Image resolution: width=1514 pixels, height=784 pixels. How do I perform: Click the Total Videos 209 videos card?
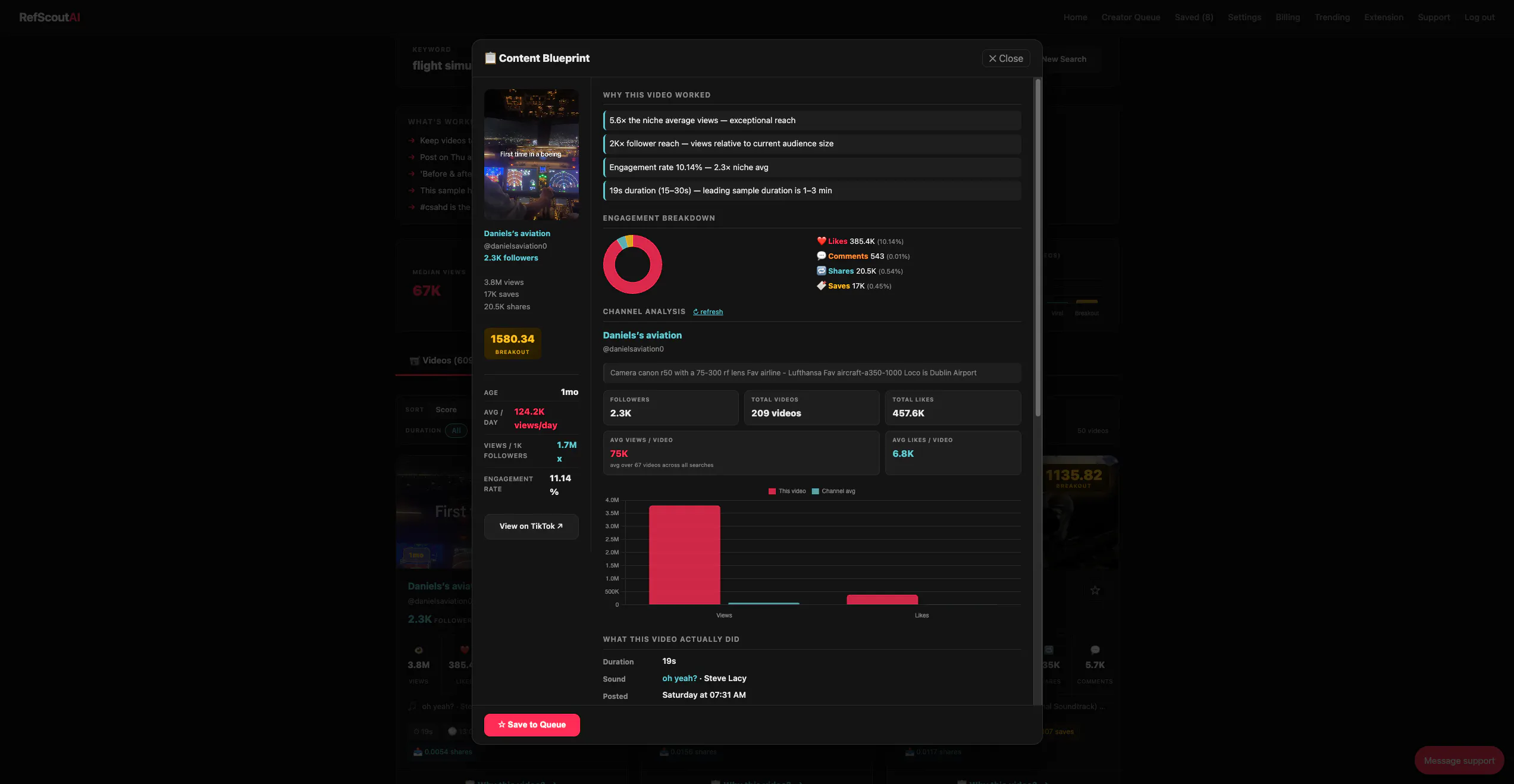click(811, 407)
